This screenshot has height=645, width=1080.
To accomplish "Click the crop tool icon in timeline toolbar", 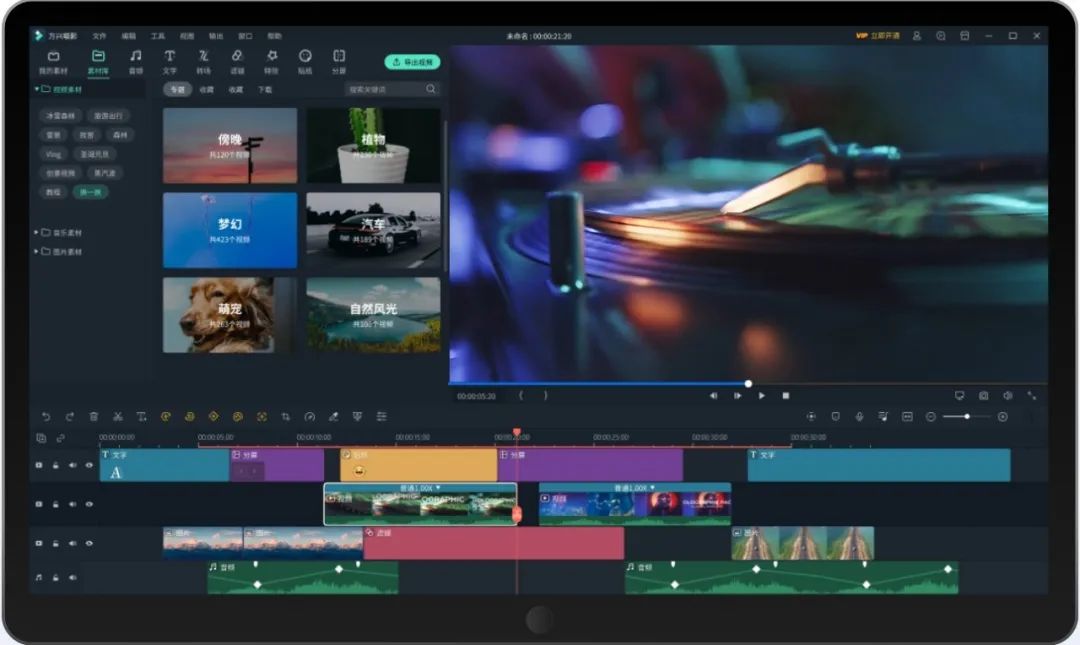I will 285,416.
